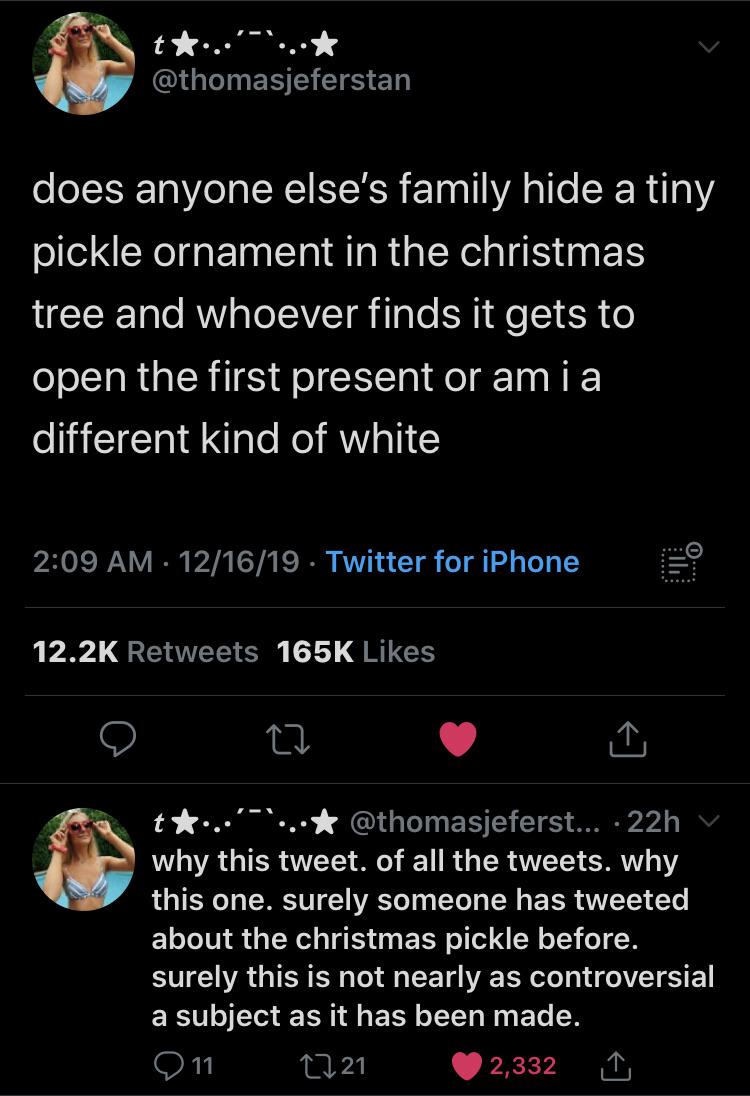Viewport: 750px width, 1096px height.
Task: Retweet the main pickle ornament tweet
Action: tap(289, 740)
